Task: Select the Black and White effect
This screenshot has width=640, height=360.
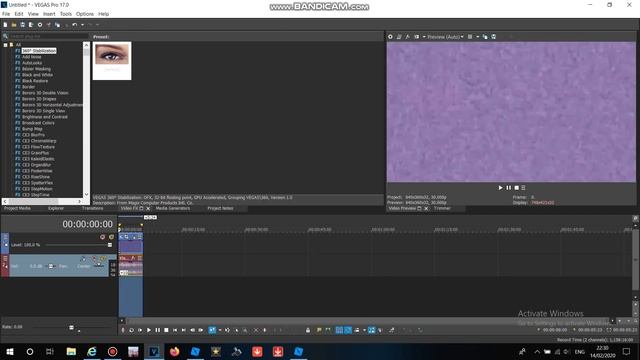Action: (37, 75)
